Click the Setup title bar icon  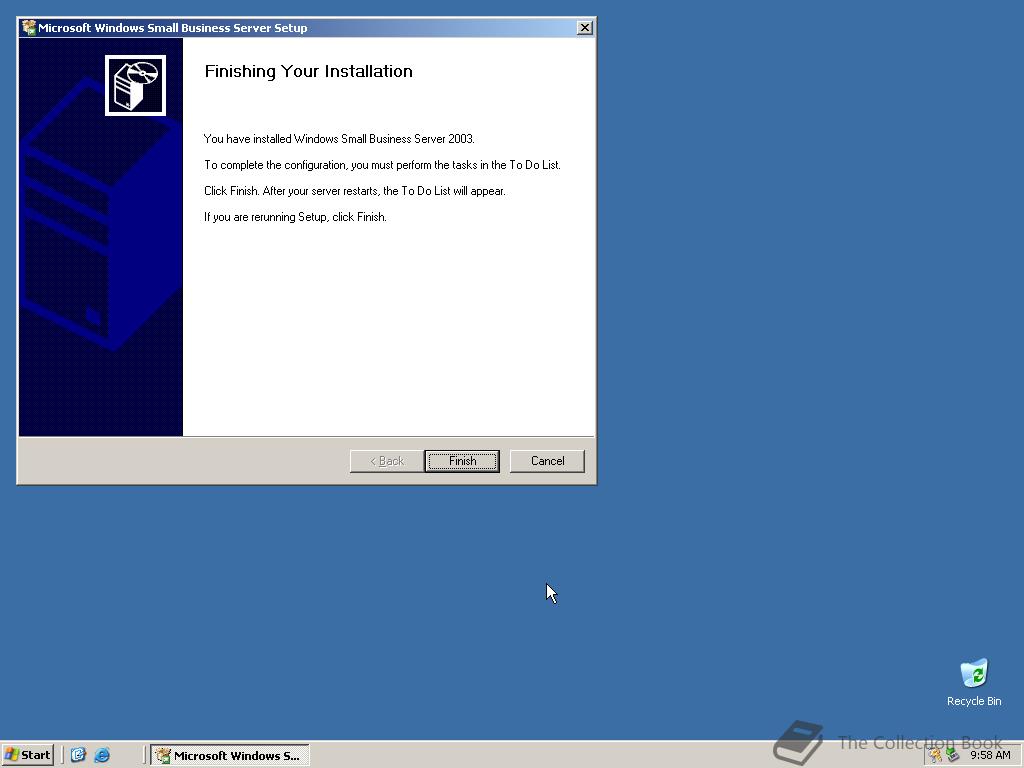pyautogui.click(x=29, y=27)
